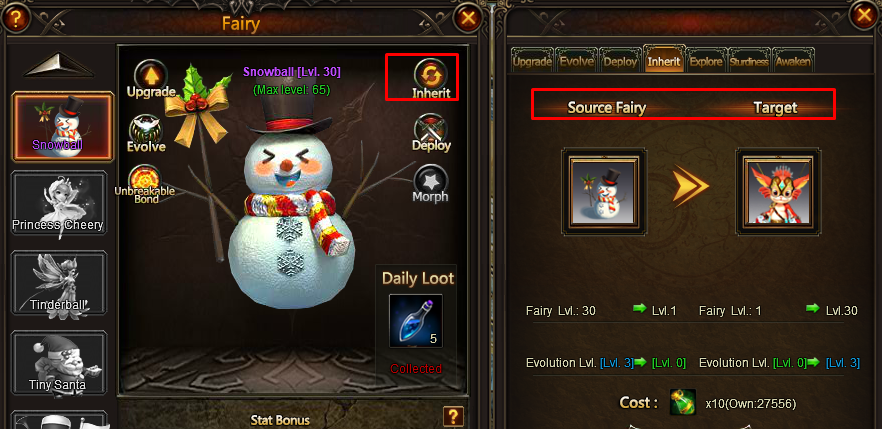Click the Inherit swap-arrows icon
This screenshot has height=429, width=882.
click(431, 75)
